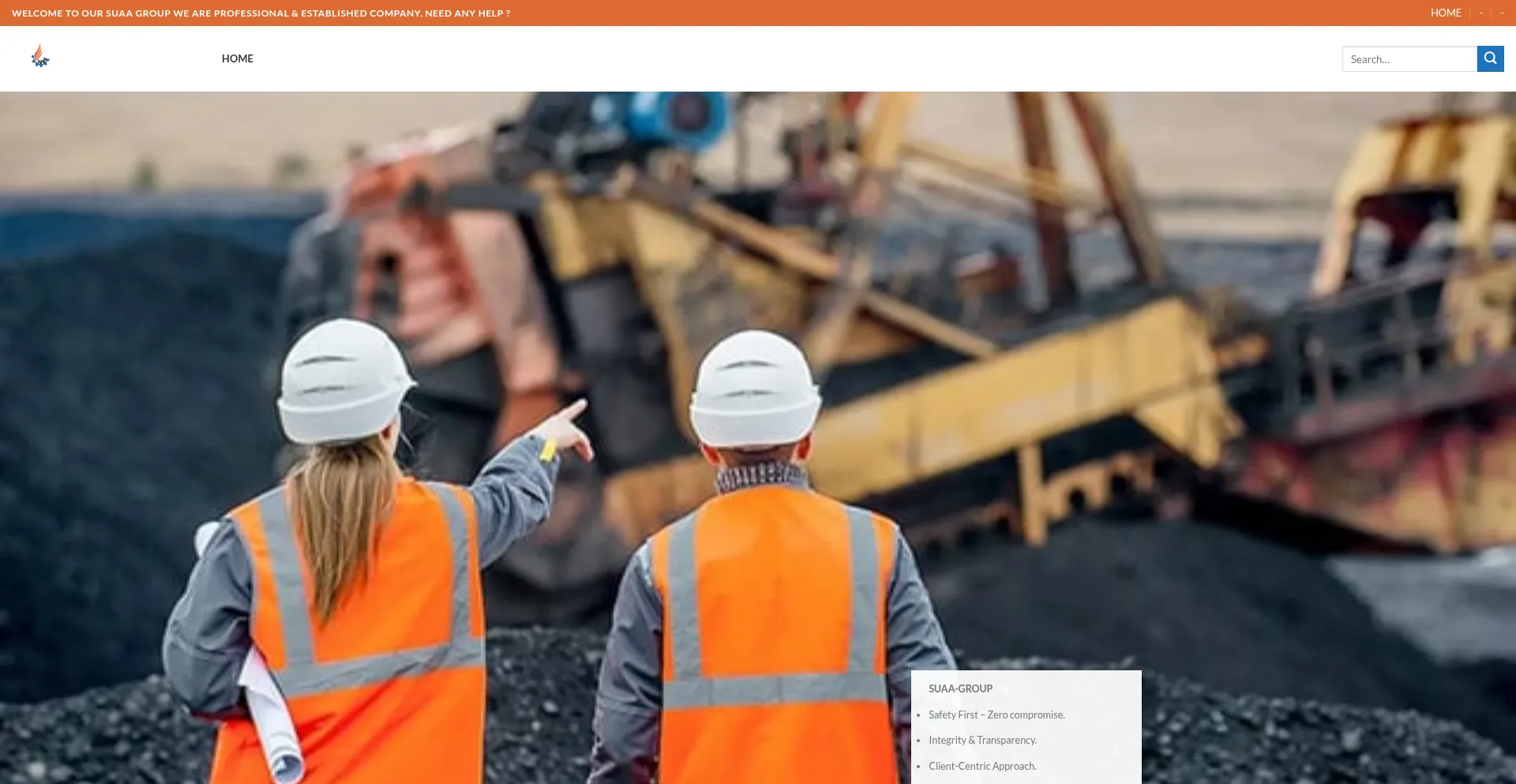Click the first dash link in top bar

click(1480, 13)
